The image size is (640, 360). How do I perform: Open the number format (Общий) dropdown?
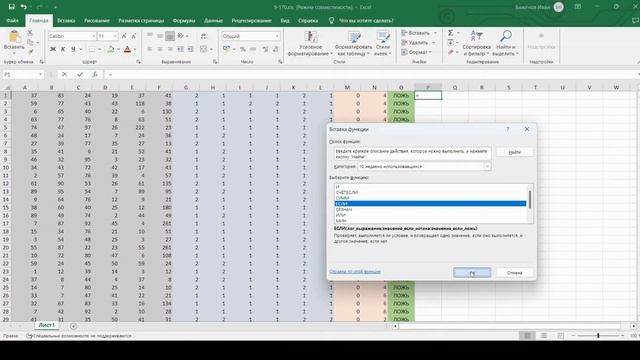pos(277,36)
